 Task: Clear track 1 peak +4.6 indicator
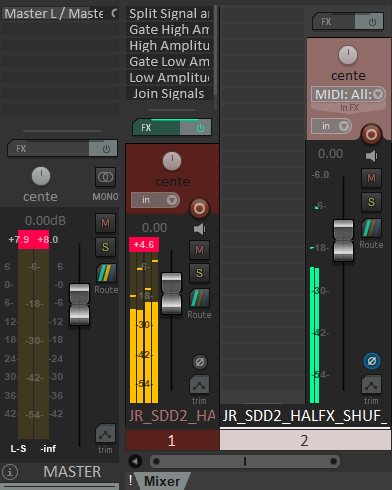(x=144, y=245)
